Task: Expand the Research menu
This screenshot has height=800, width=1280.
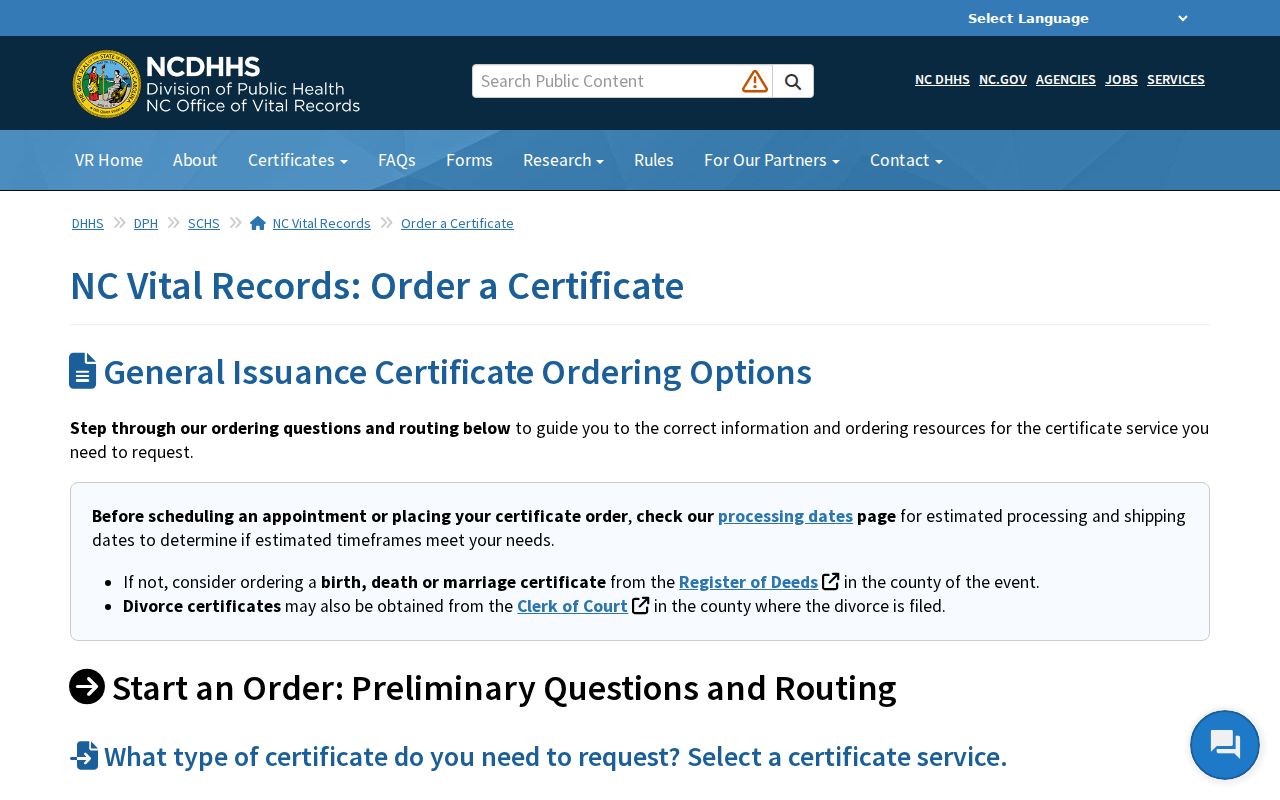Action: (x=563, y=160)
